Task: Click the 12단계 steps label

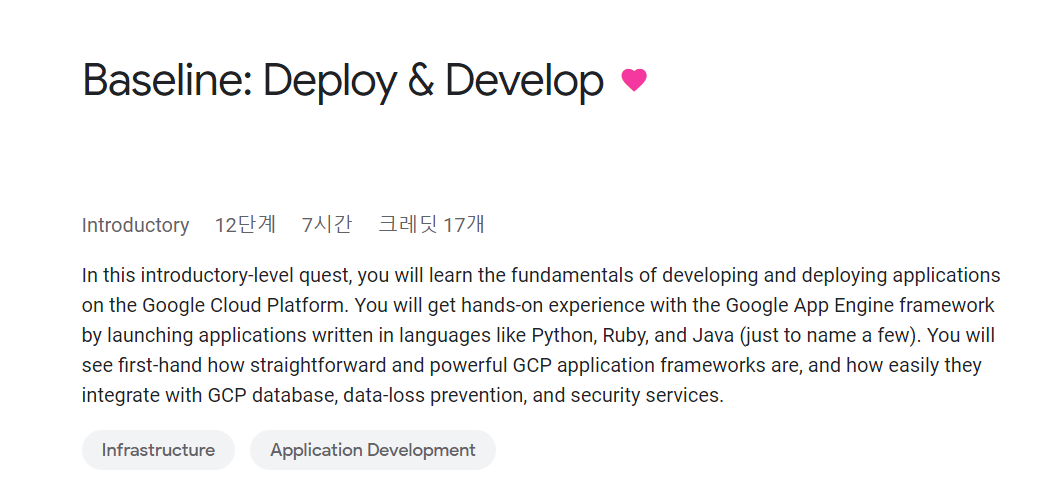Action: [245, 224]
